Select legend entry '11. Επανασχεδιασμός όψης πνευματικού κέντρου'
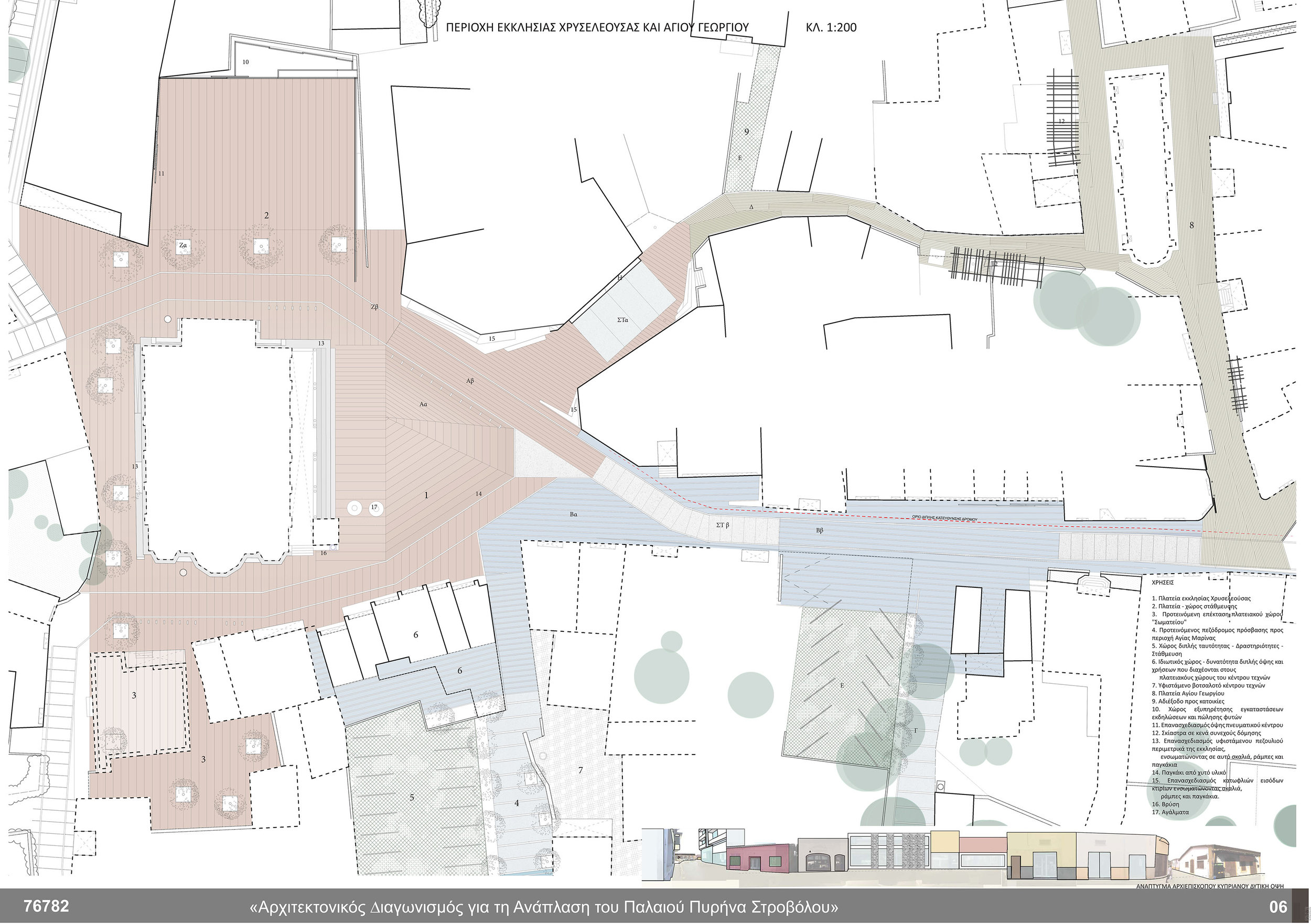 [1217, 725]
